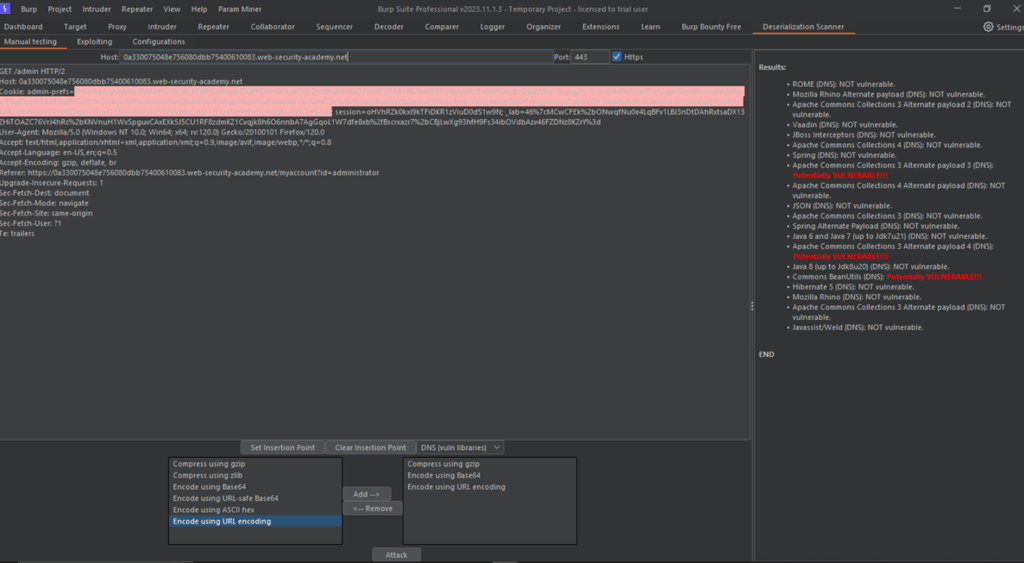Open the Help menu

point(199,9)
